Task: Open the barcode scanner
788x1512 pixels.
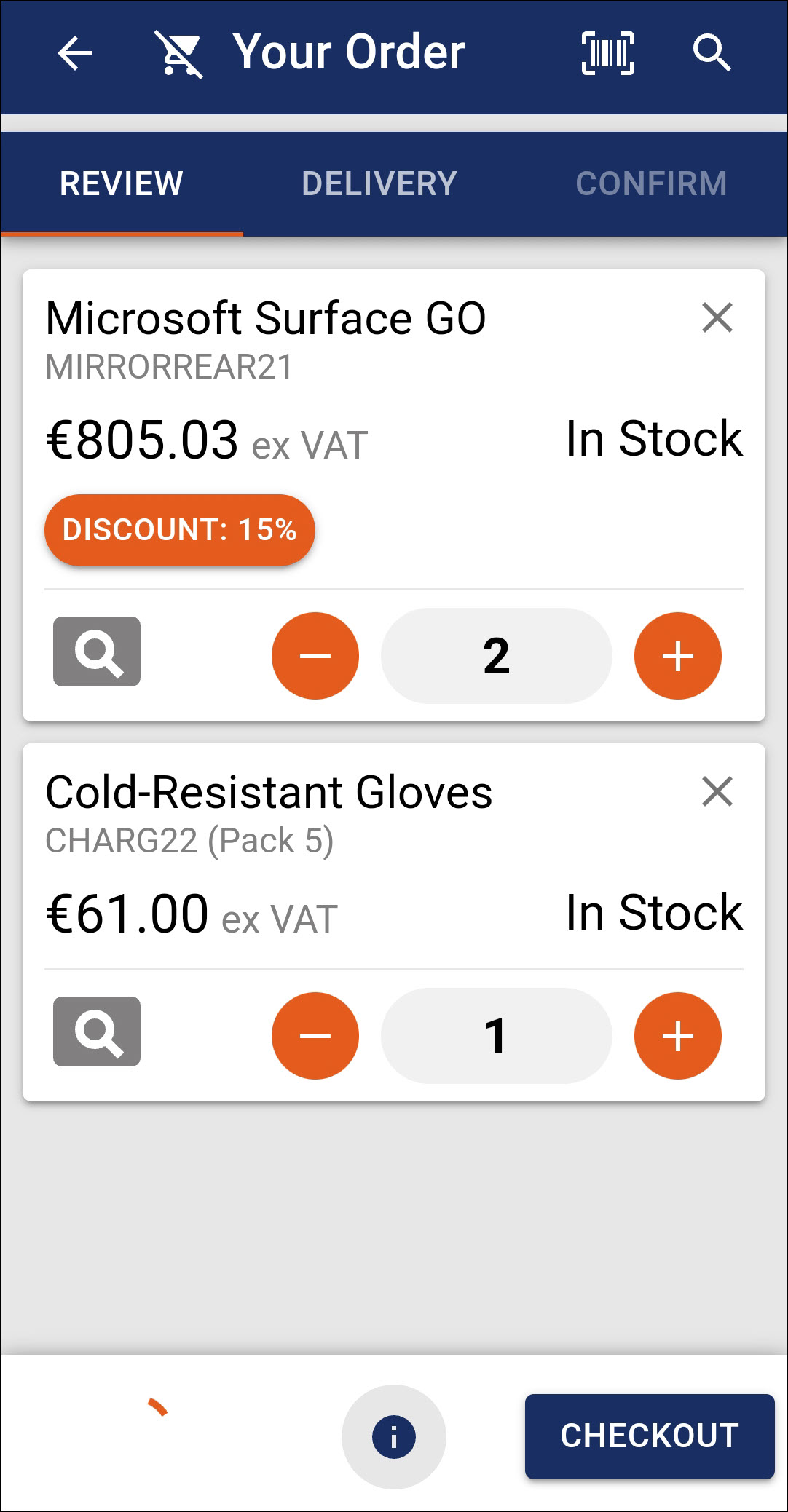Action: click(x=608, y=54)
